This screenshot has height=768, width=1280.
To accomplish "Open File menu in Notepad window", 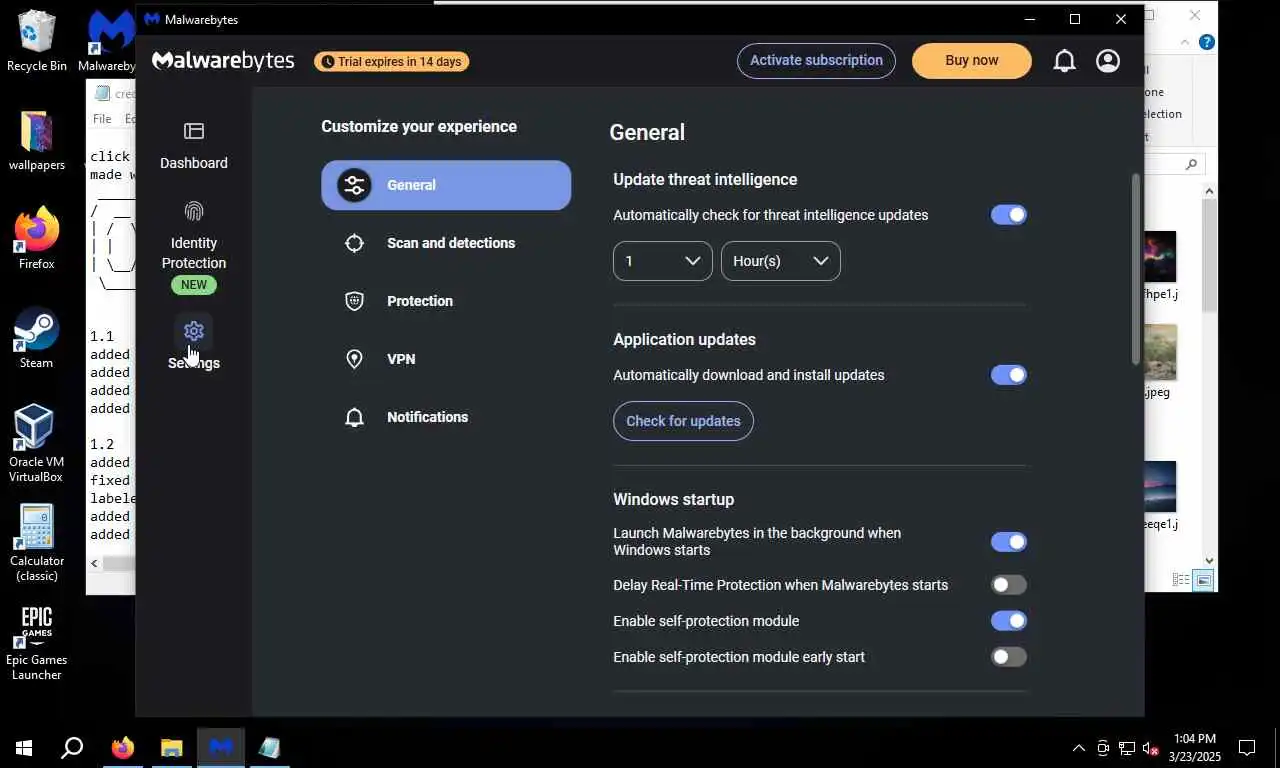I will point(102,118).
